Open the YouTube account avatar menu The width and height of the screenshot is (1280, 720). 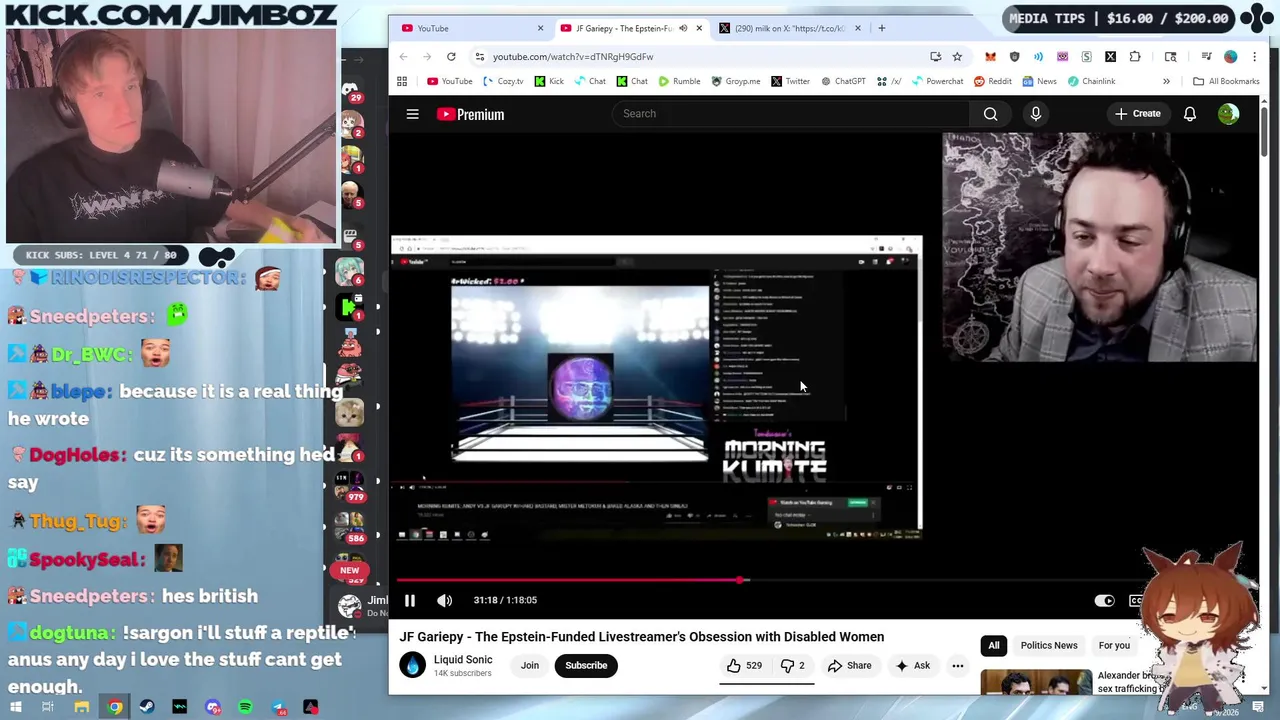pyautogui.click(x=1229, y=114)
